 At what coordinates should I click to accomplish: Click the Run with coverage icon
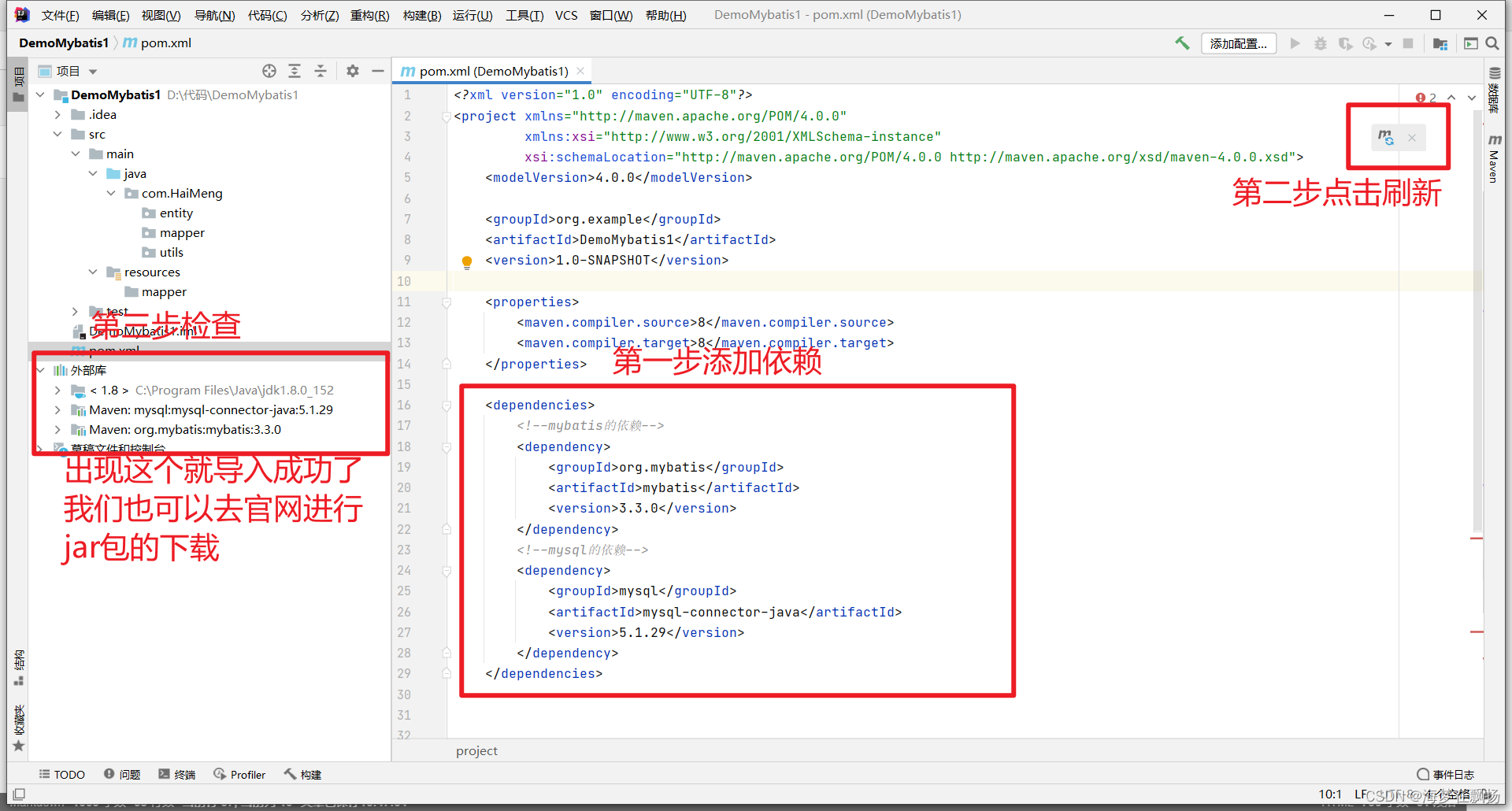click(x=1346, y=43)
